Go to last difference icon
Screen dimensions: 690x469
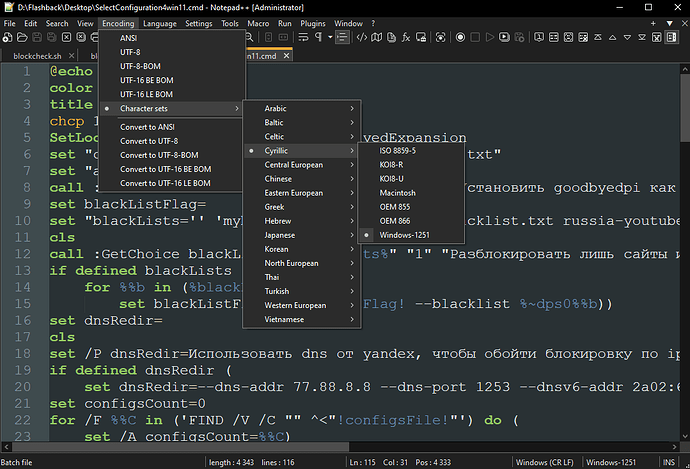click(642, 37)
